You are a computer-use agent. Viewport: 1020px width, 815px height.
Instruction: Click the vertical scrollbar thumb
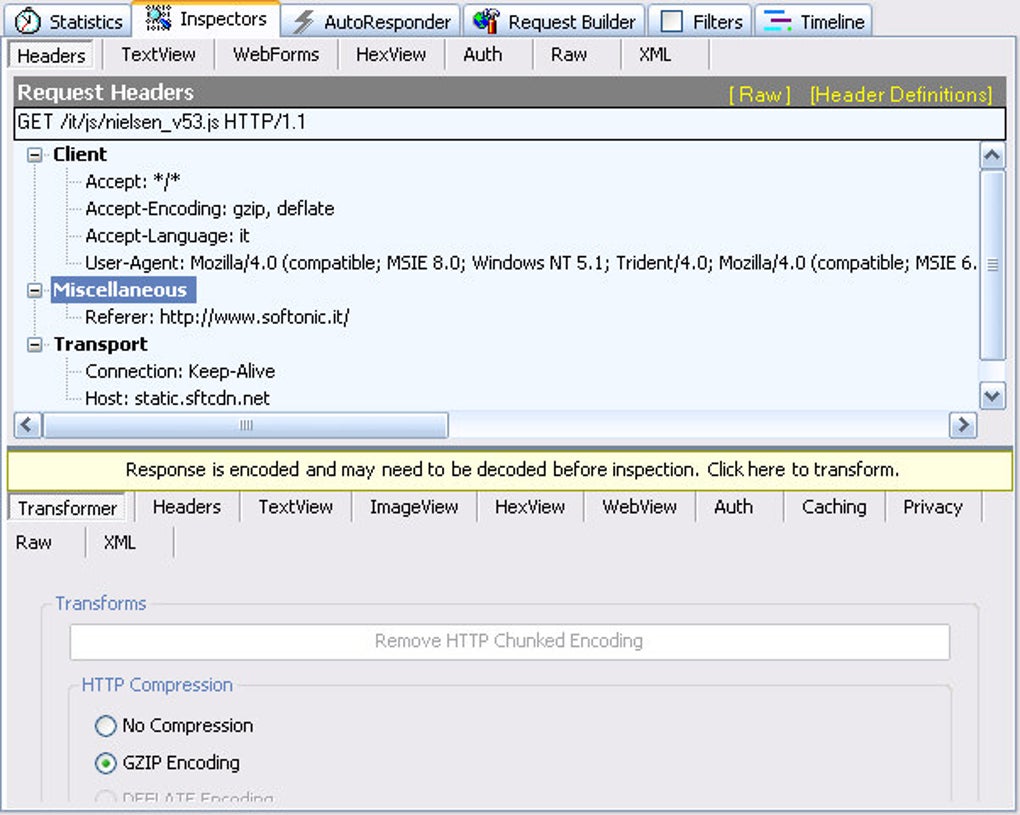coord(992,265)
